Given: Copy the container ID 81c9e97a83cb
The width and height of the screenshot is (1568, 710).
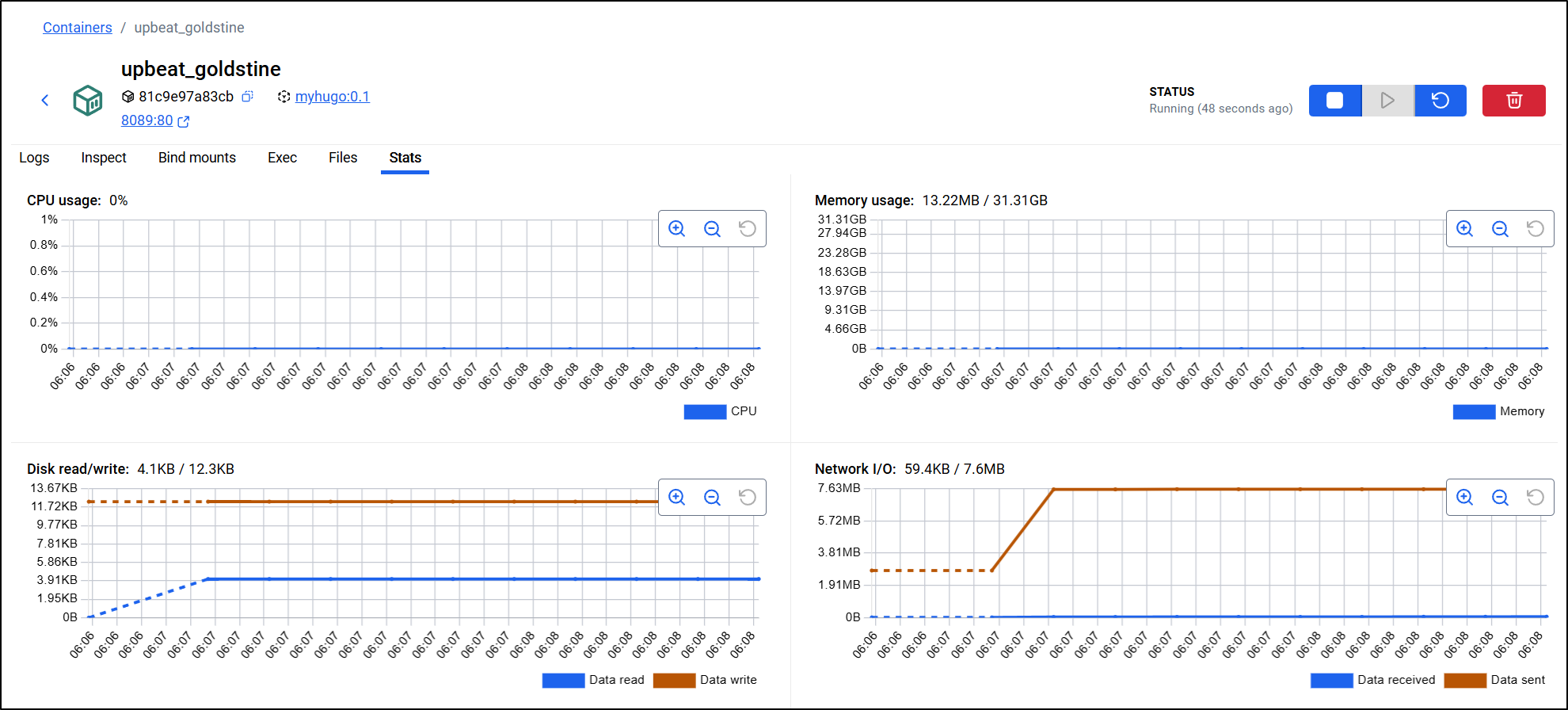Looking at the screenshot, I should 247,97.
